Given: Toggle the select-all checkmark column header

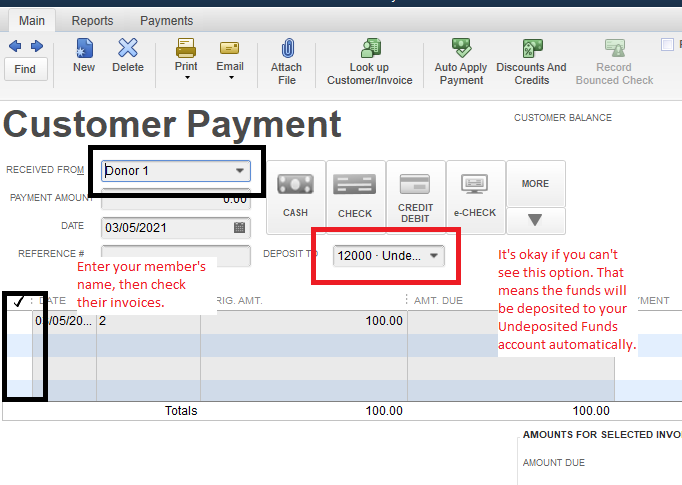Looking at the screenshot, I should pyautogui.click(x=18, y=301).
